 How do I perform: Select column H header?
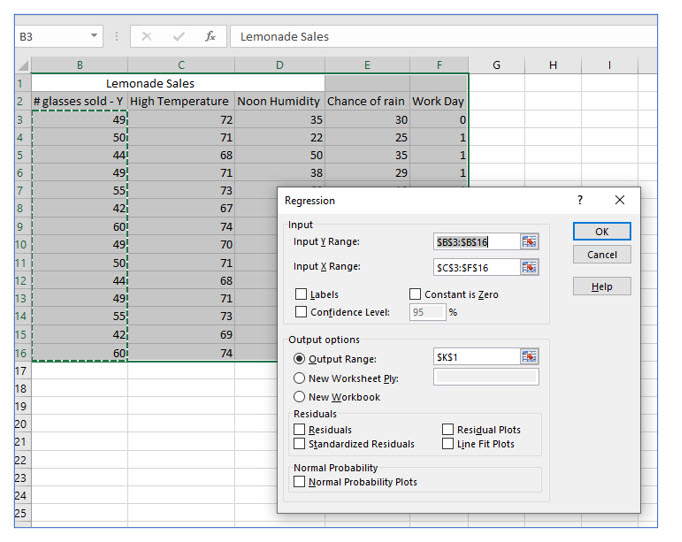[x=553, y=65]
